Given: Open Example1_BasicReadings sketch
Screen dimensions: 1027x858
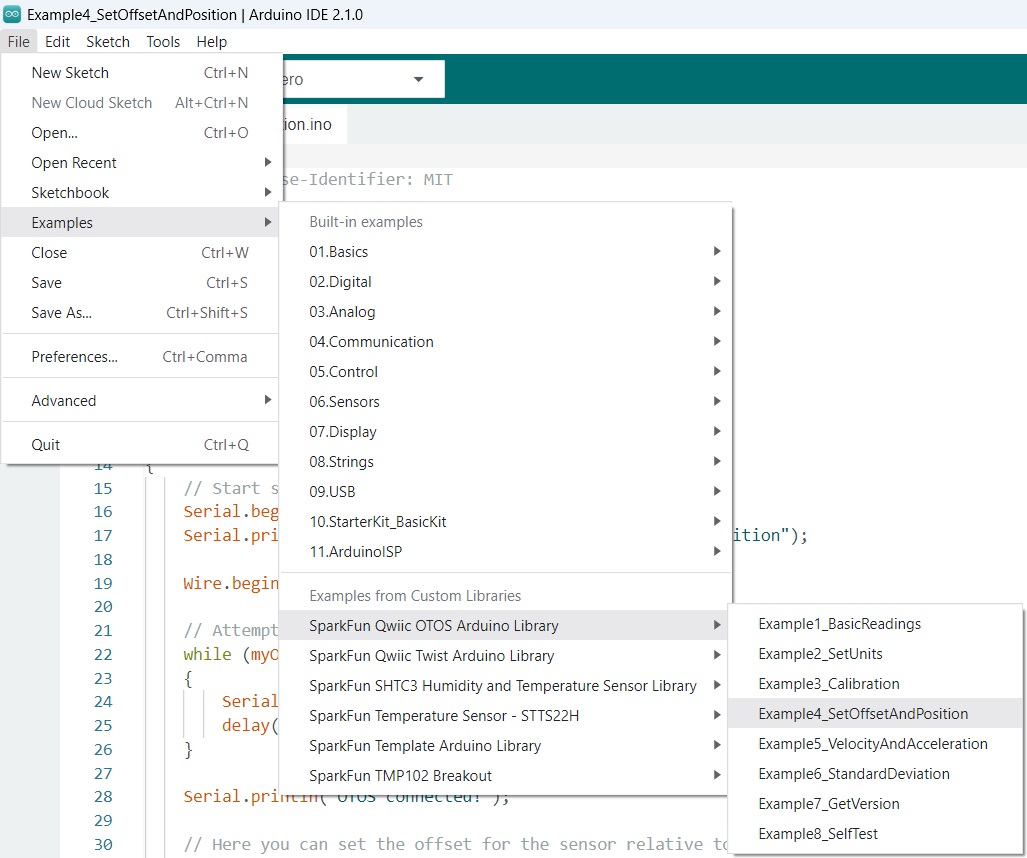Looking at the screenshot, I should (x=839, y=624).
